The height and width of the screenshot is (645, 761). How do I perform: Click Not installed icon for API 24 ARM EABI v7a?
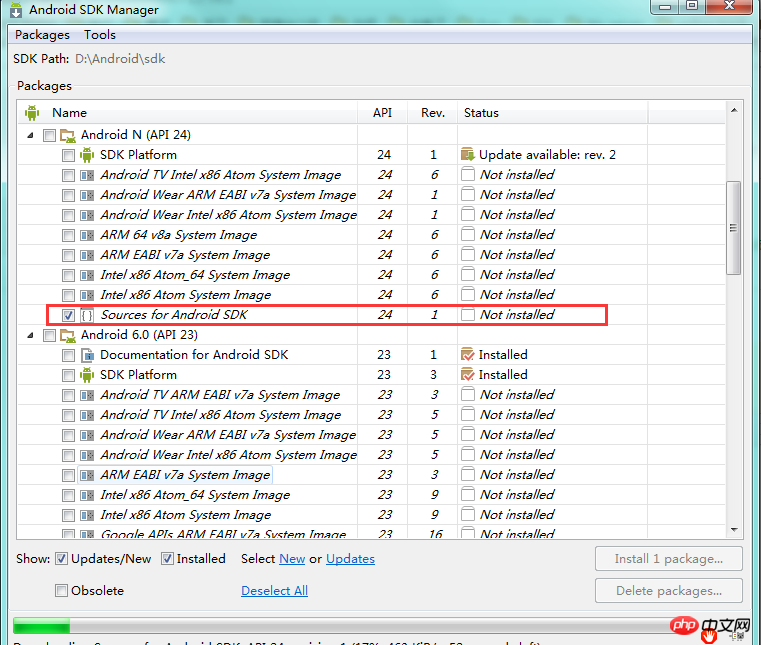468,254
